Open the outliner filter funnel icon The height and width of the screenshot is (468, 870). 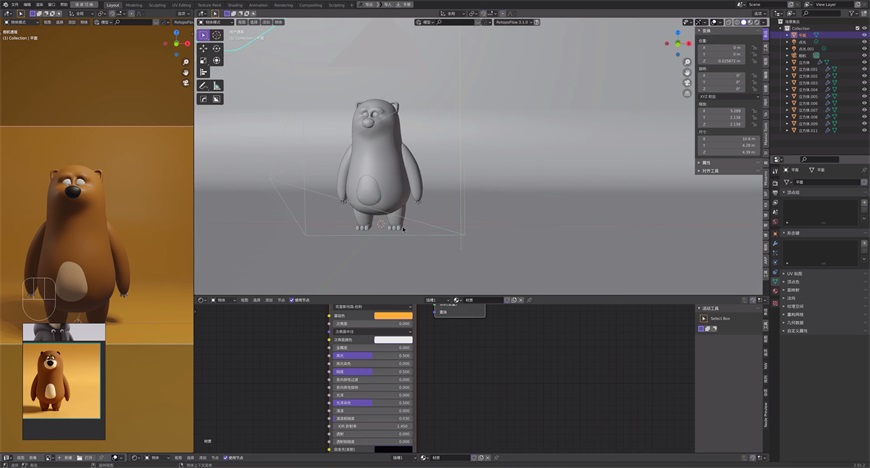(852, 13)
